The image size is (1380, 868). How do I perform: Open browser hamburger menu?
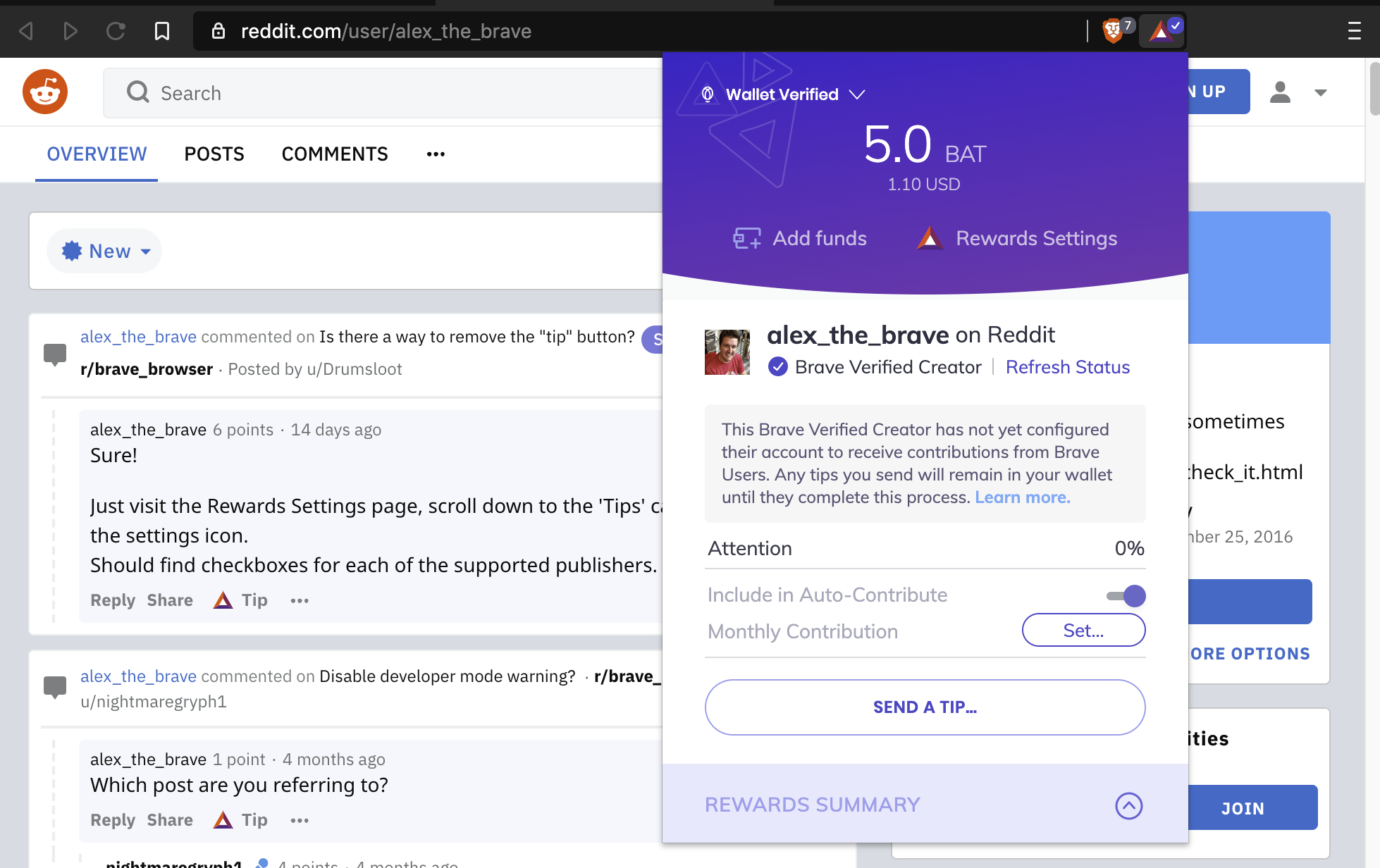[x=1354, y=31]
